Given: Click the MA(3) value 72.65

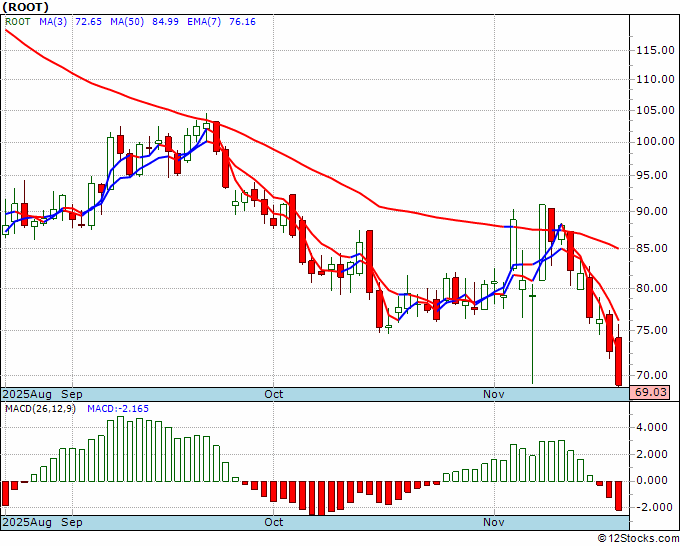Looking at the screenshot, I should tap(88, 22).
